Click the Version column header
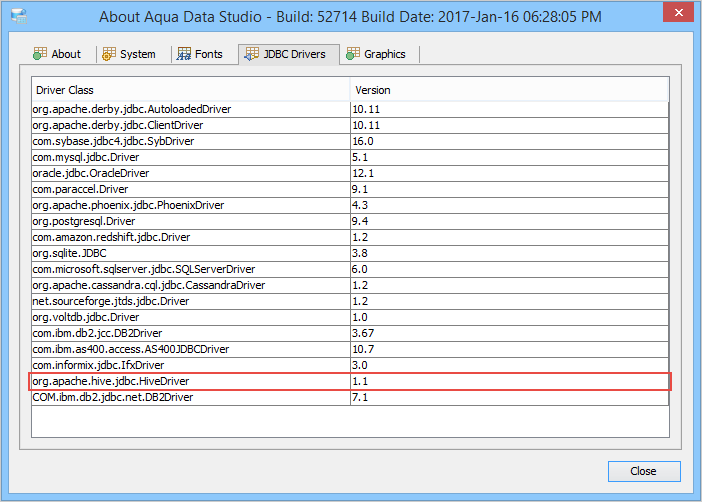The image size is (702, 502). click(509, 90)
